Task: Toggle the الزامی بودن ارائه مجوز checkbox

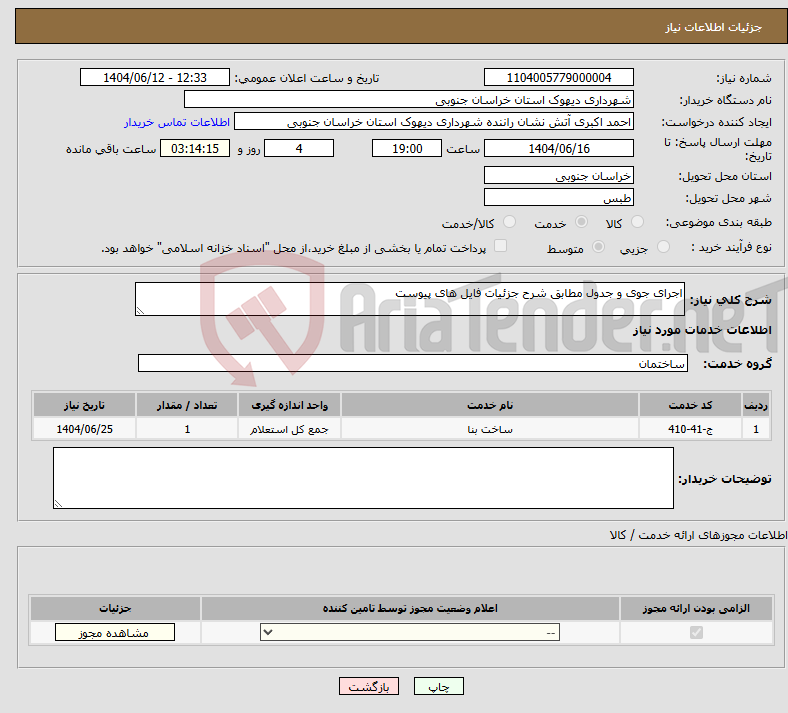Action: pyautogui.click(x=696, y=632)
